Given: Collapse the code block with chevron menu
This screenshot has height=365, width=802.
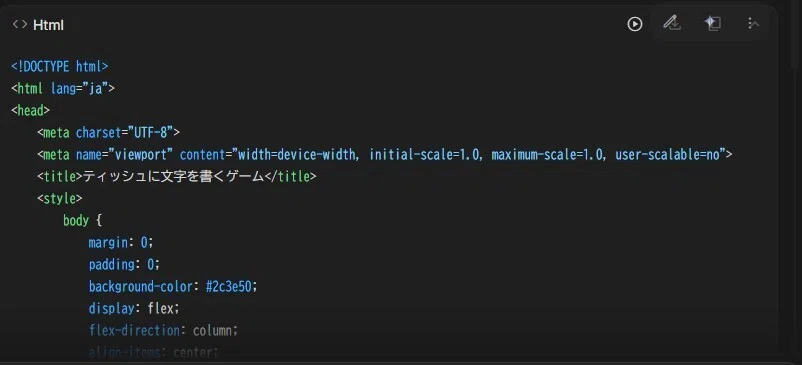Looking at the screenshot, I should pyautogui.click(x=753, y=23).
